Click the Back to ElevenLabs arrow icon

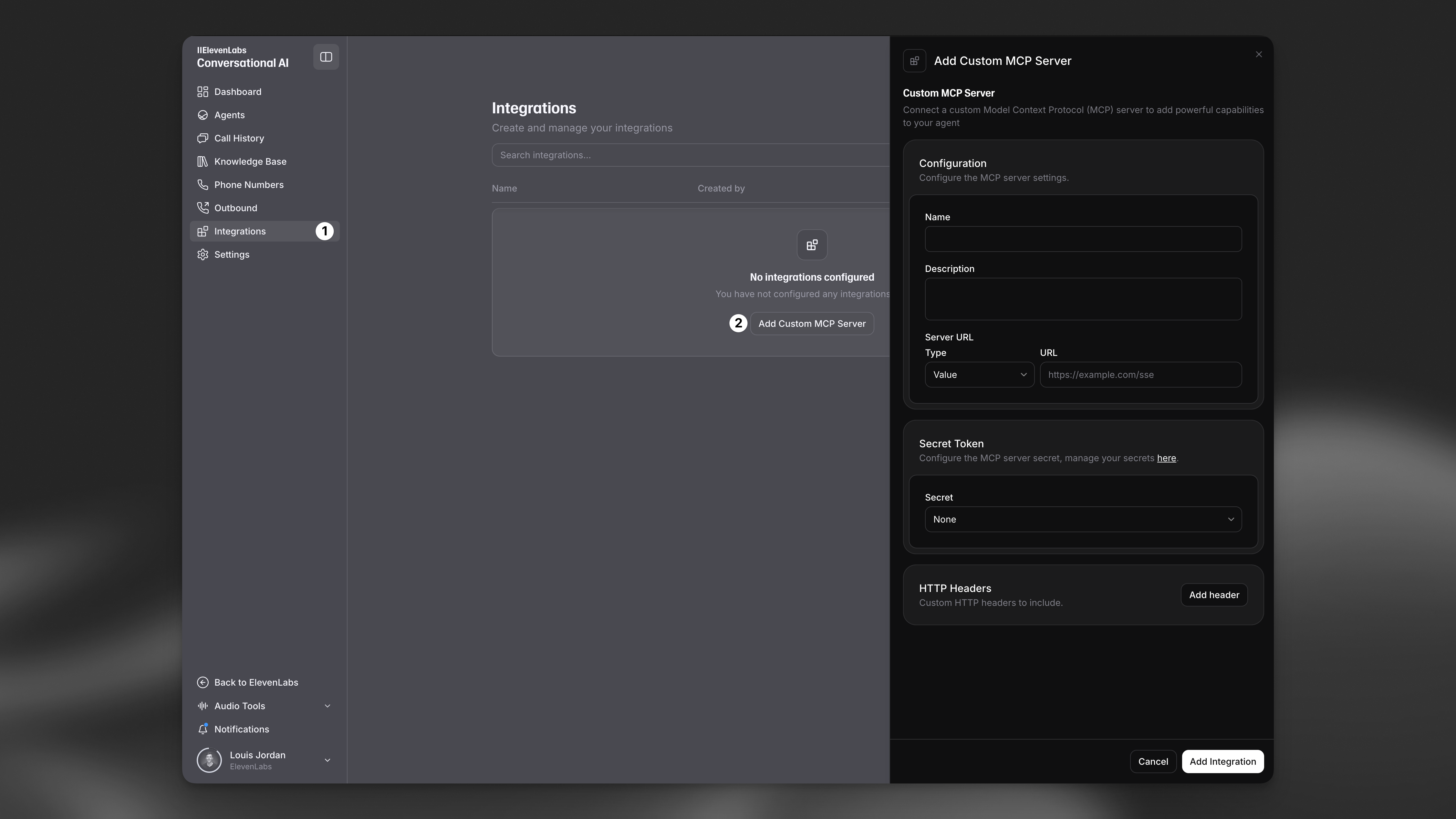203,682
